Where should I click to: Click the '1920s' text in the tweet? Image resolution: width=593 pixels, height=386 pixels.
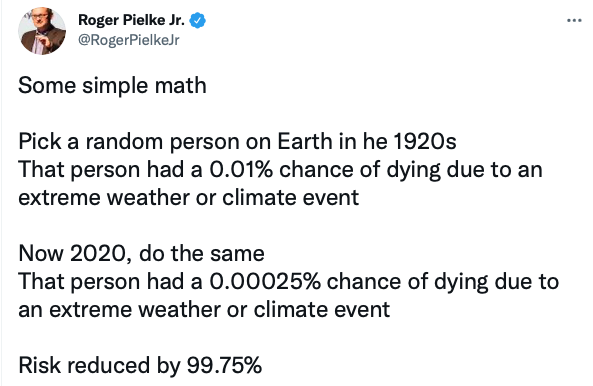[425, 141]
